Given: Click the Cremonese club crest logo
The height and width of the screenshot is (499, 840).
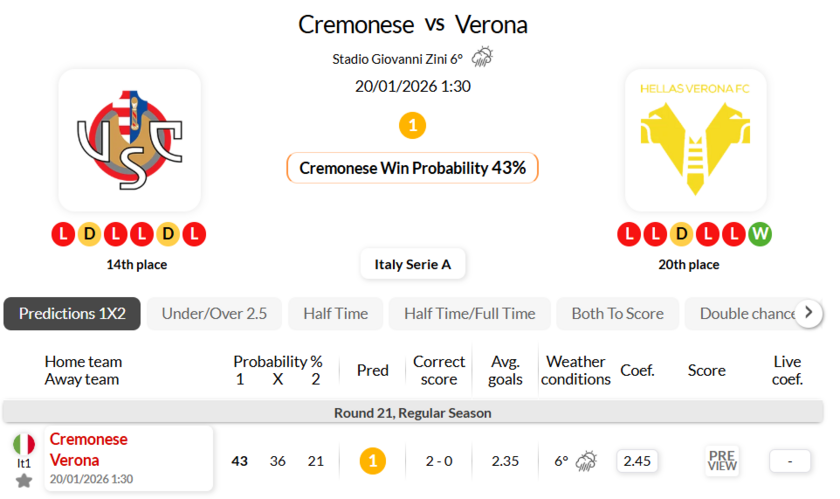Looking at the screenshot, I should (x=130, y=140).
